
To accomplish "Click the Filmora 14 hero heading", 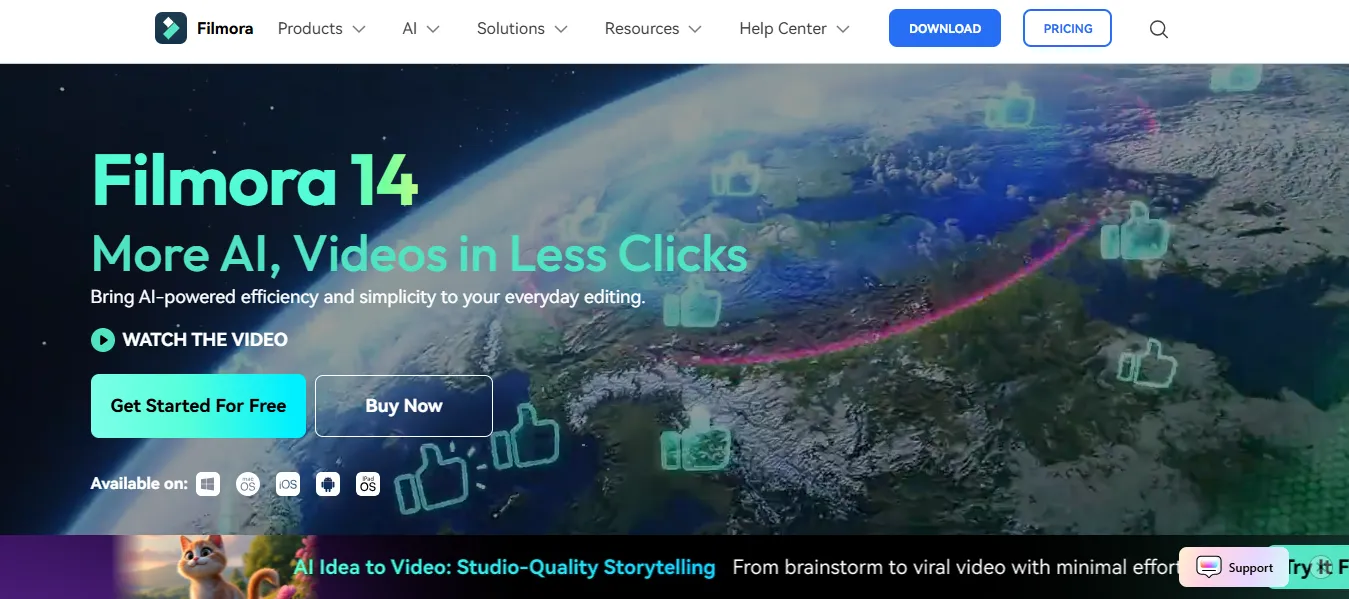I will 254,180.
